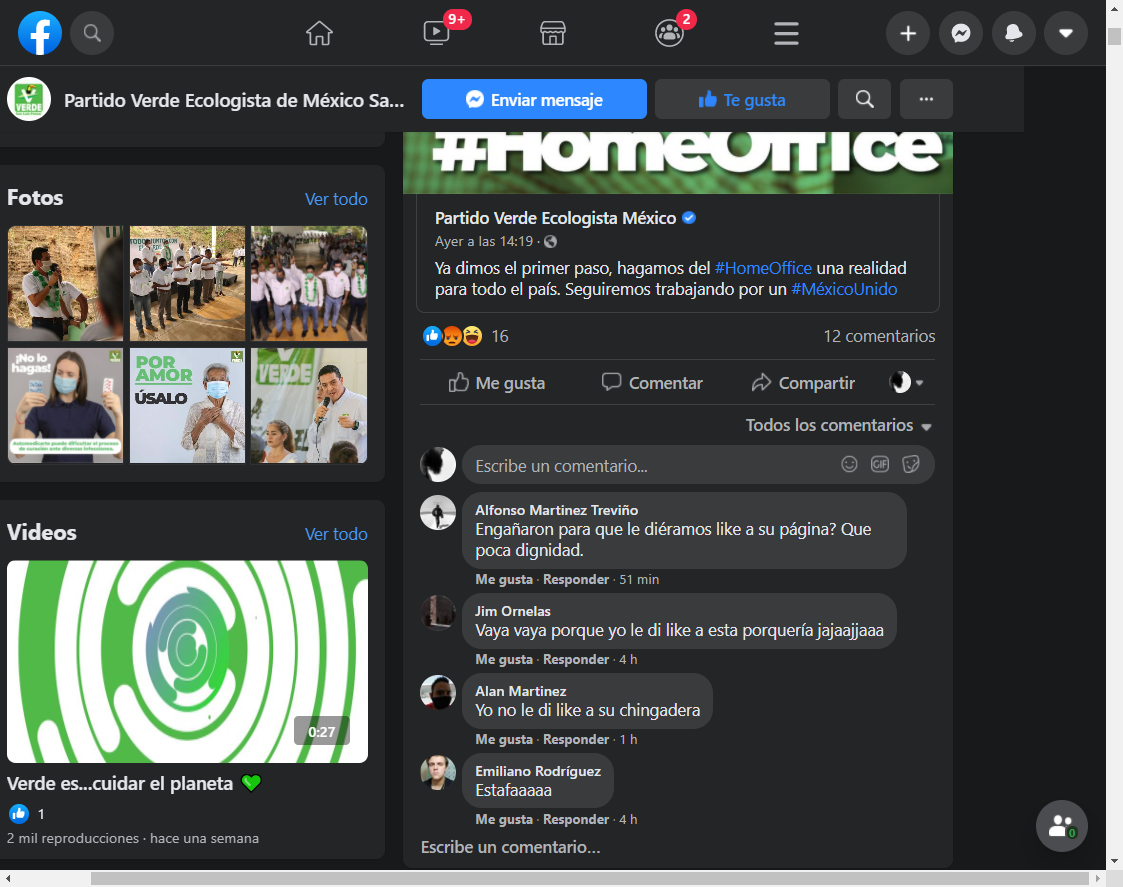The width and height of the screenshot is (1123, 887).
Task: Open the new group chat floating button
Action: pyautogui.click(x=1061, y=826)
